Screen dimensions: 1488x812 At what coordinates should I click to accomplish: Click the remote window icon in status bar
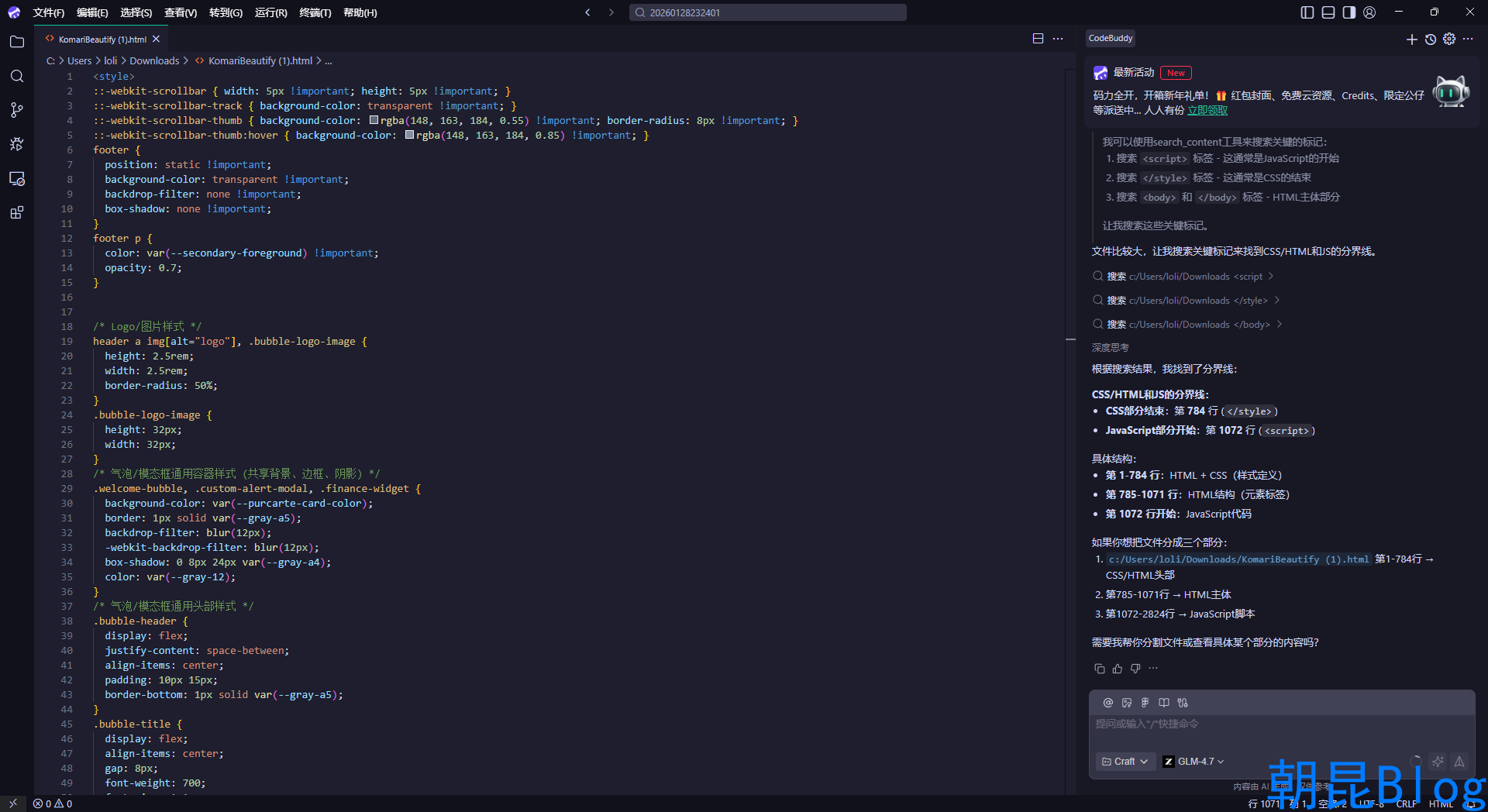click(13, 803)
